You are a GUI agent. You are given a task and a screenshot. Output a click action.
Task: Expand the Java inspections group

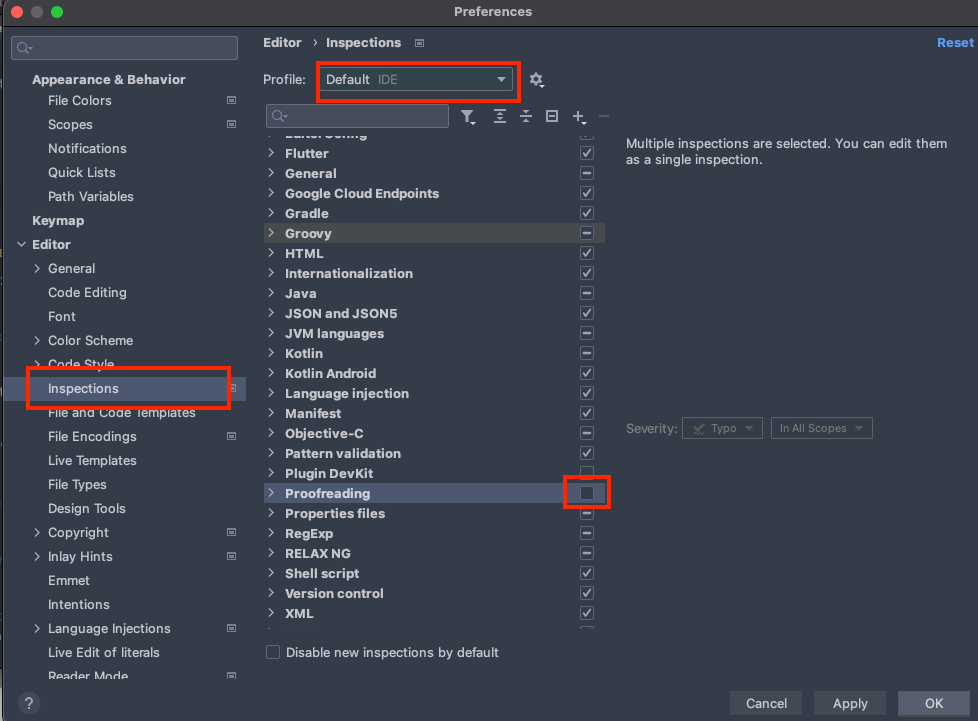(271, 293)
